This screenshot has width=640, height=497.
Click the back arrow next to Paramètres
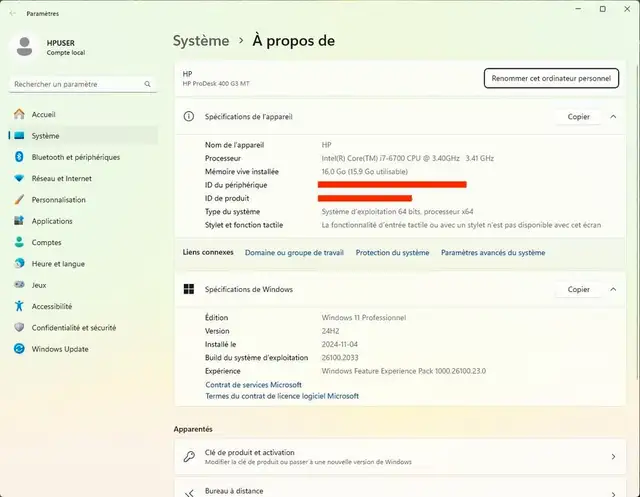pyautogui.click(x=13, y=13)
